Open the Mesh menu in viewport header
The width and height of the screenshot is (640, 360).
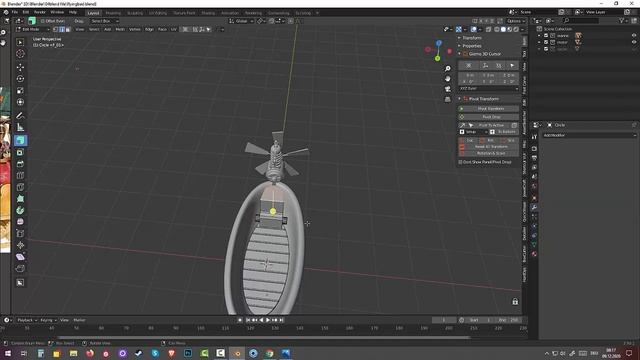(x=120, y=29)
